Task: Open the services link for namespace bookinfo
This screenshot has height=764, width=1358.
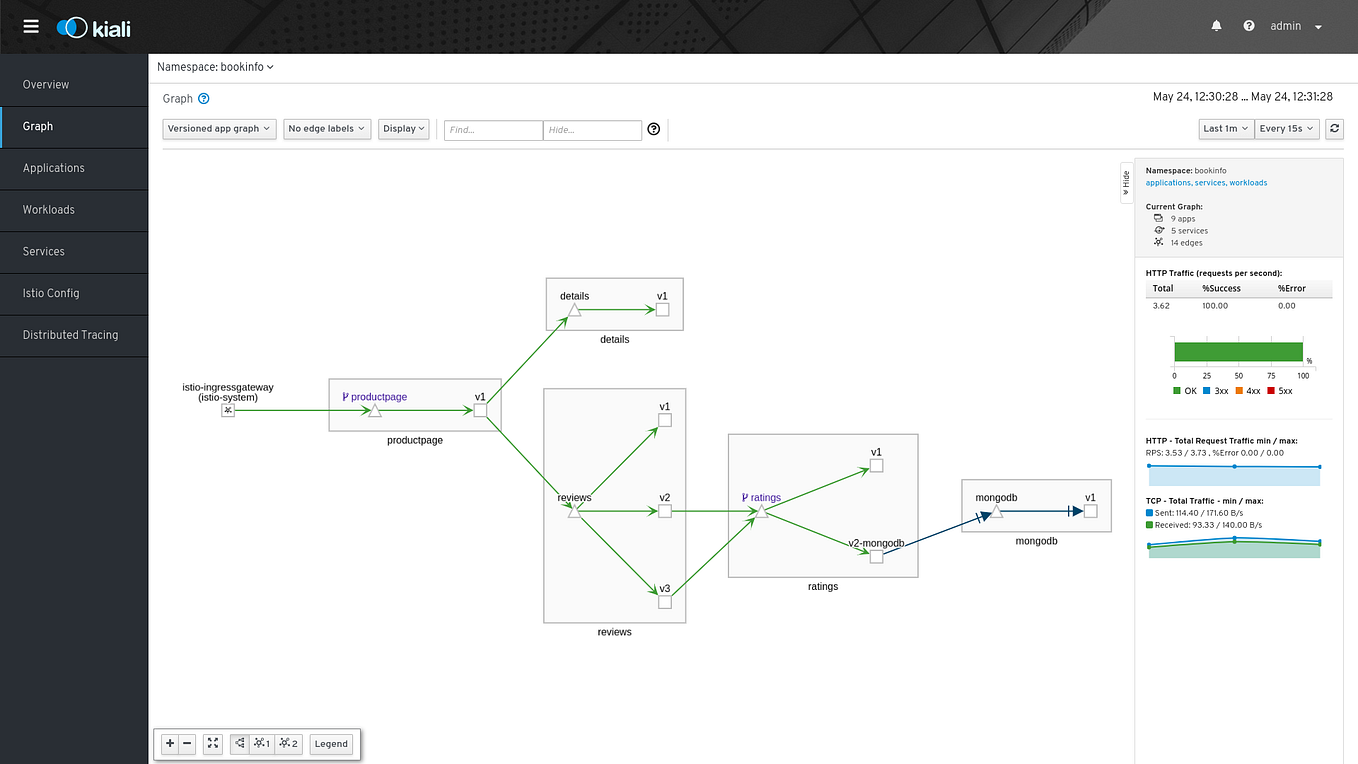Action: click(x=1209, y=183)
